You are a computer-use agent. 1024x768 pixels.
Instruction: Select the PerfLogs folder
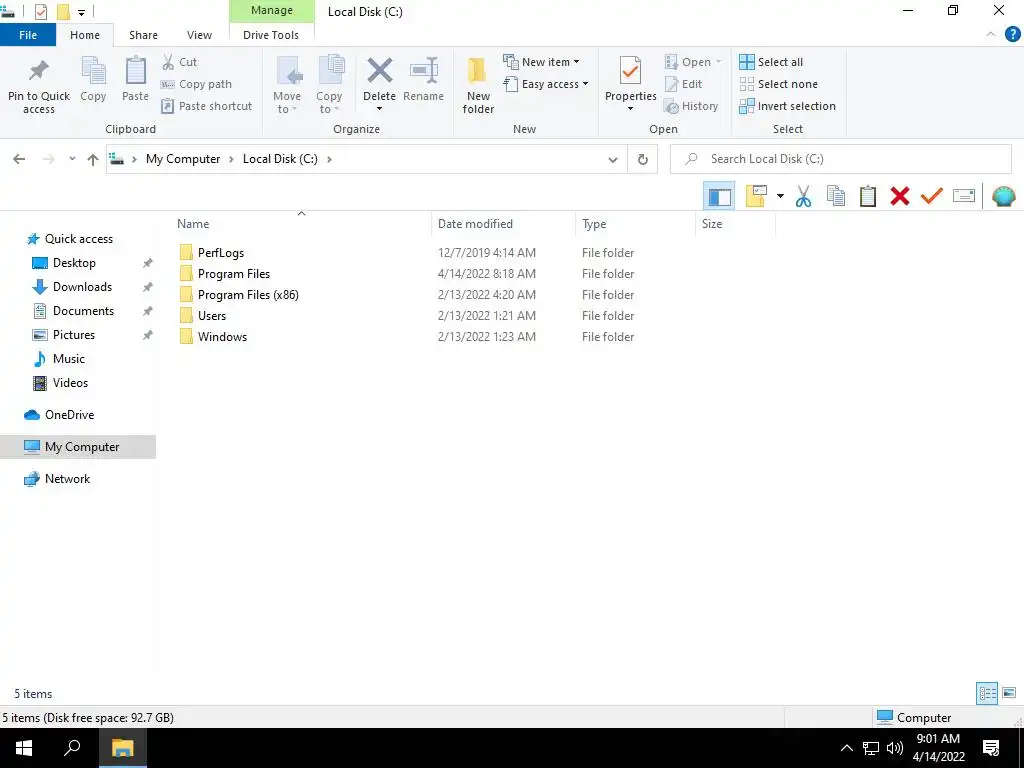point(221,253)
